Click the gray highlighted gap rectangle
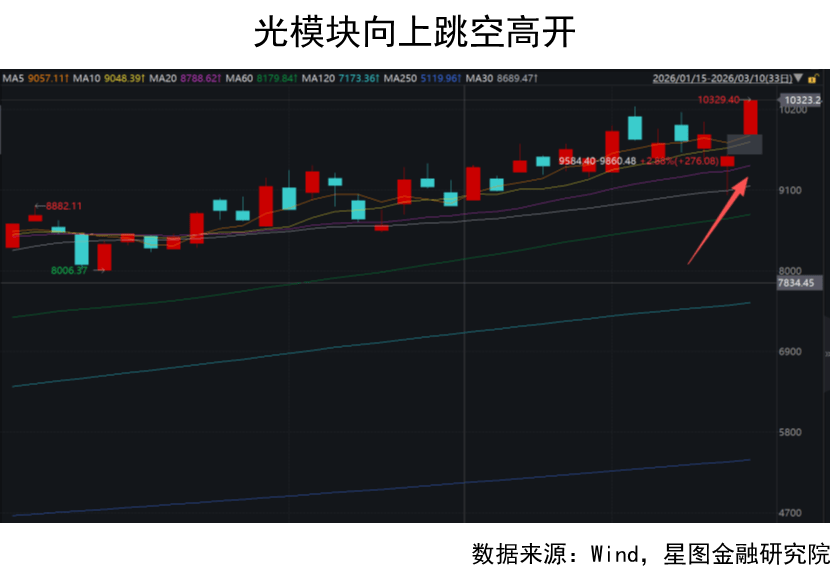This screenshot has width=830, height=578. click(751, 144)
